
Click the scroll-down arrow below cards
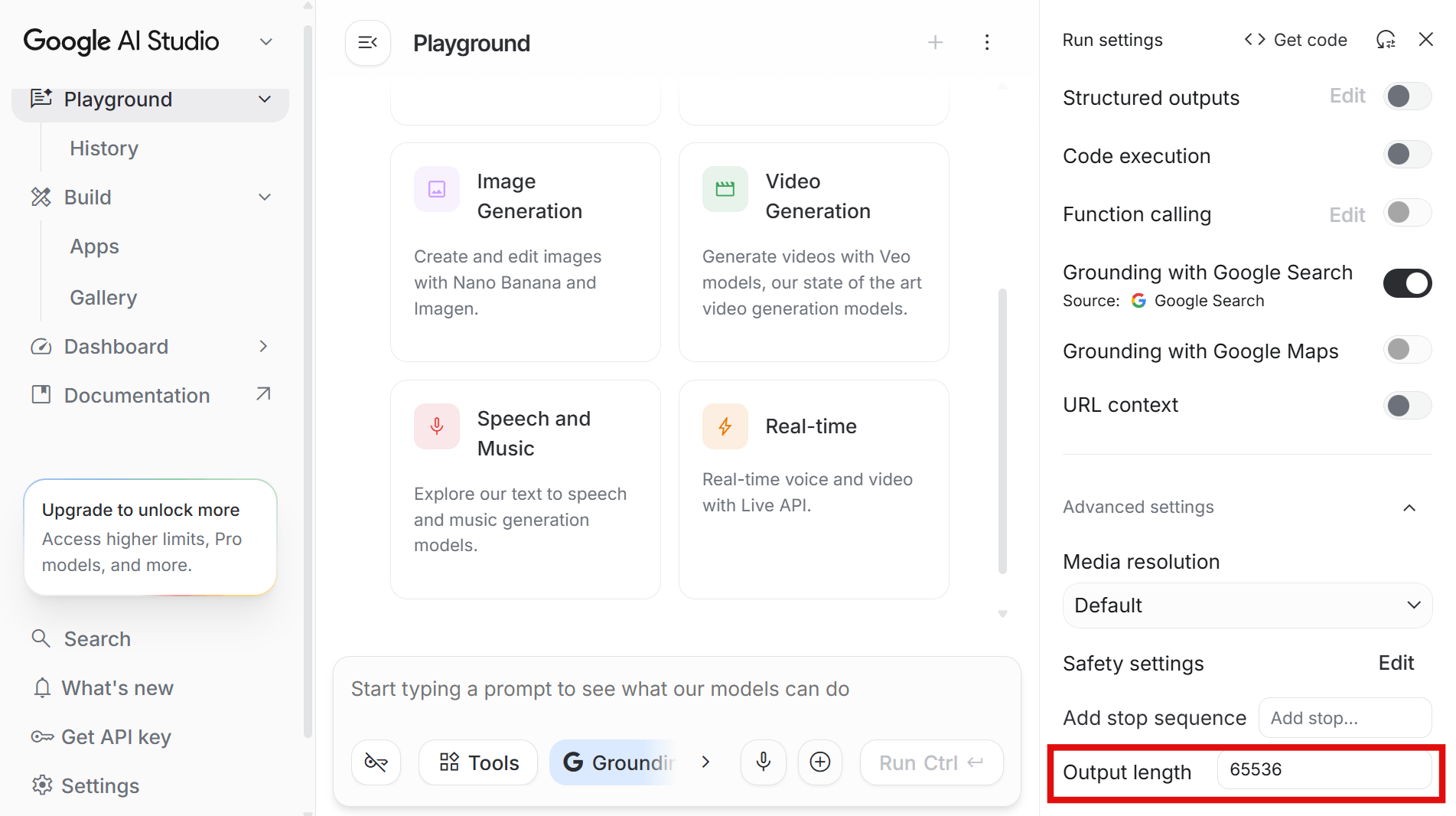tap(1002, 614)
